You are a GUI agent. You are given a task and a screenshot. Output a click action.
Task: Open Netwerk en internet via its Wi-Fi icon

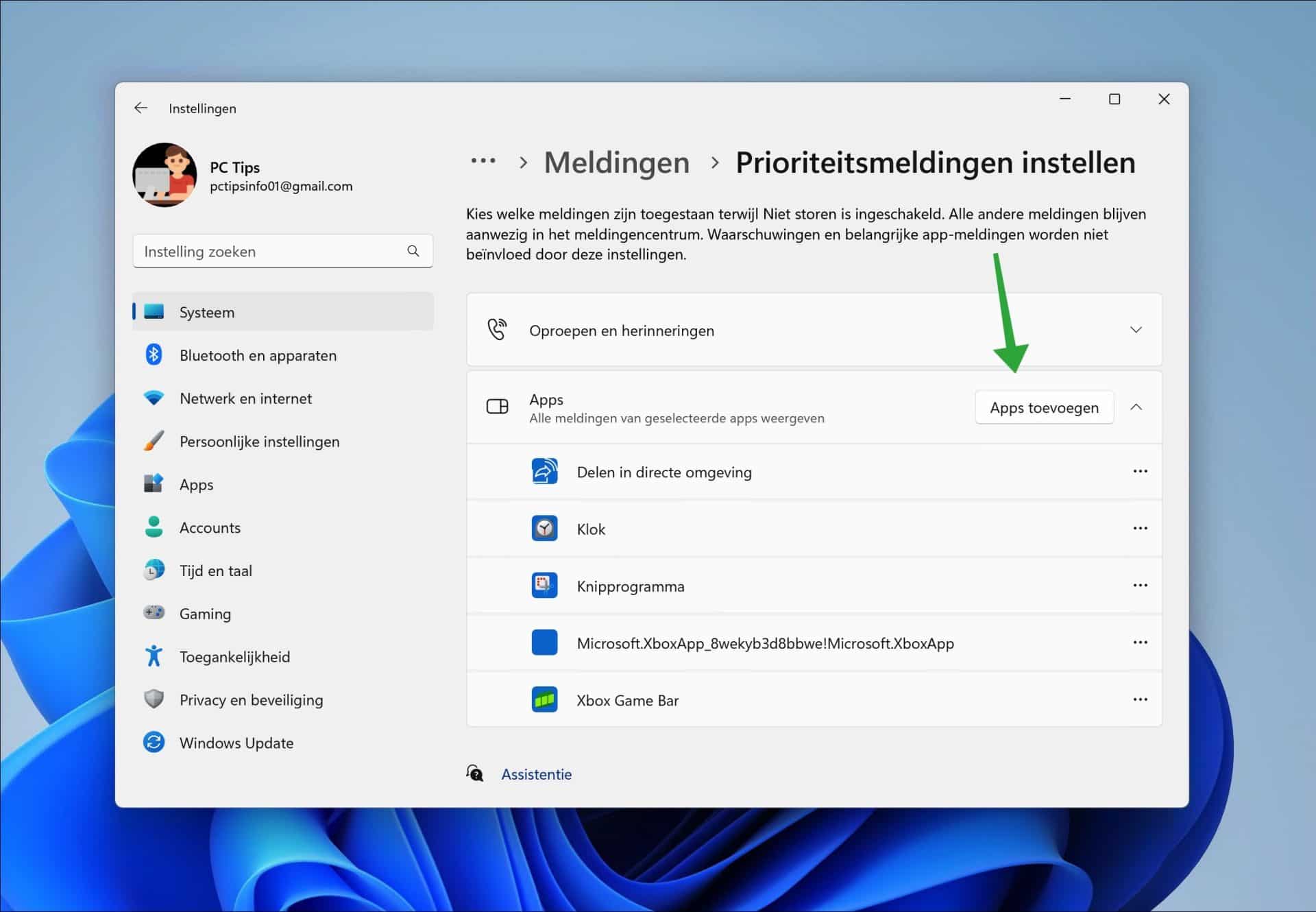(155, 398)
